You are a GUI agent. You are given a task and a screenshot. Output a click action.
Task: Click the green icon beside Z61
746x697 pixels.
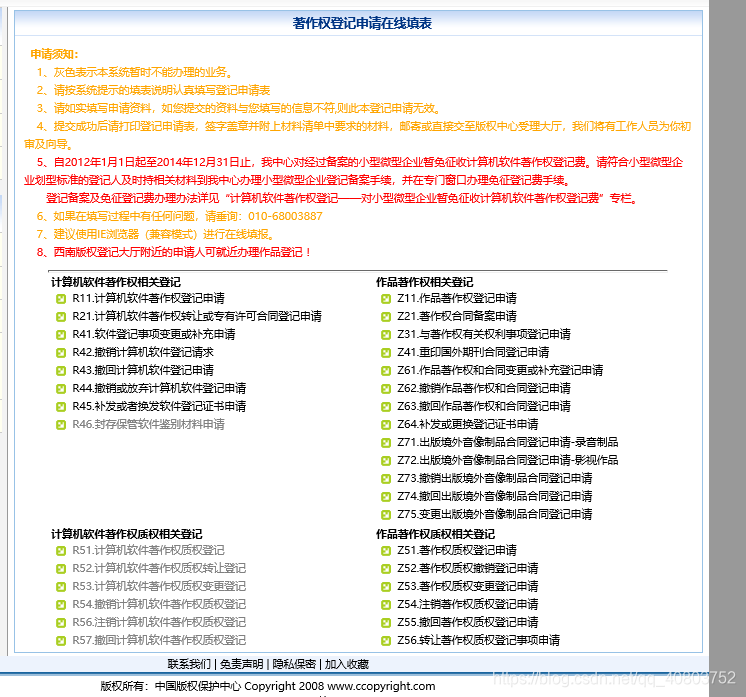point(386,371)
